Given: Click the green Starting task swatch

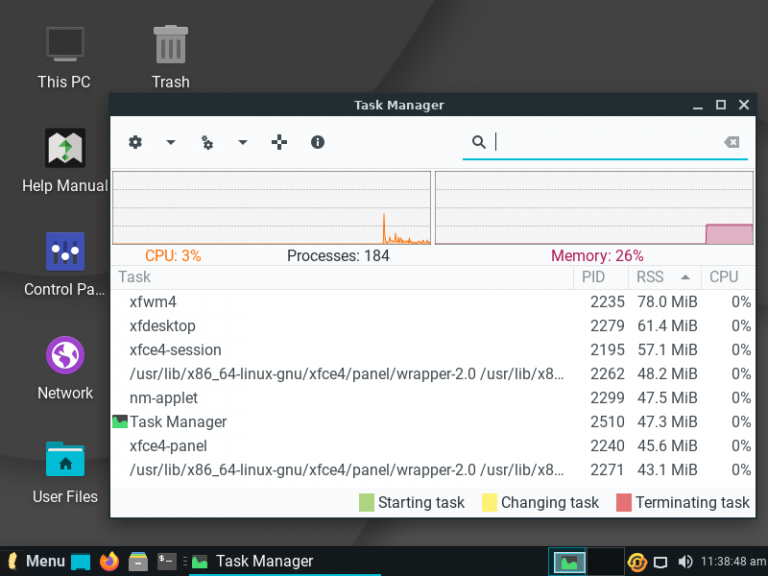Looking at the screenshot, I should coord(366,503).
